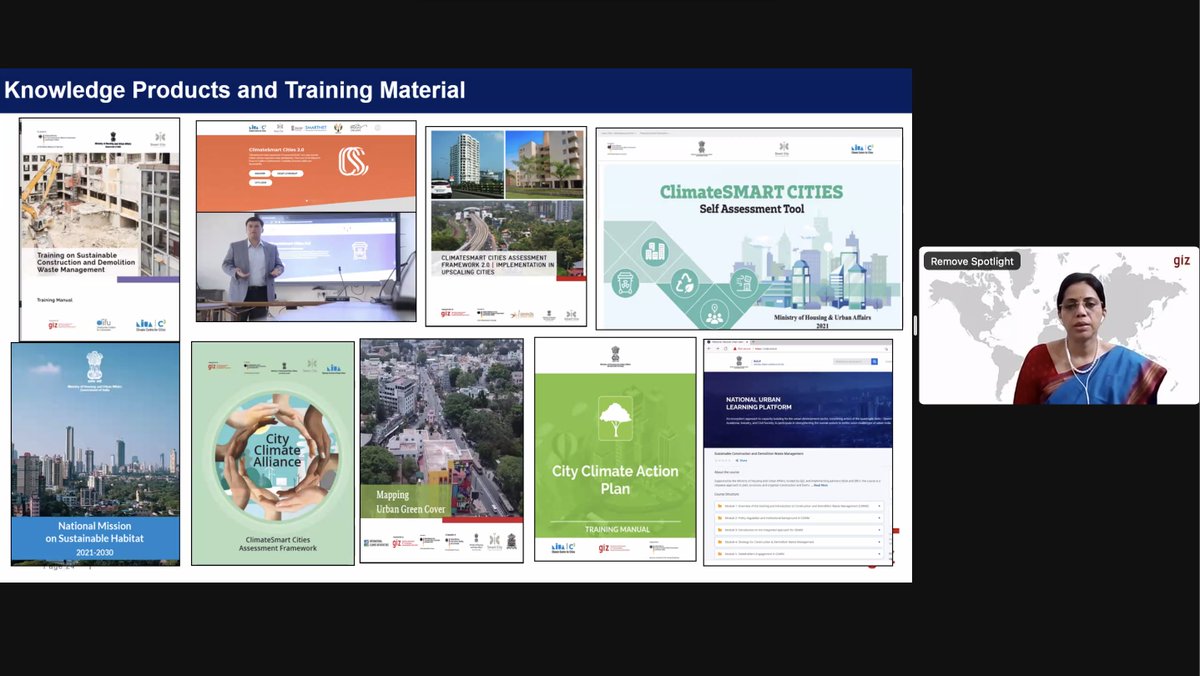Open the City Climate Alliance framework cover
This screenshot has height=676, width=1200.
273,453
